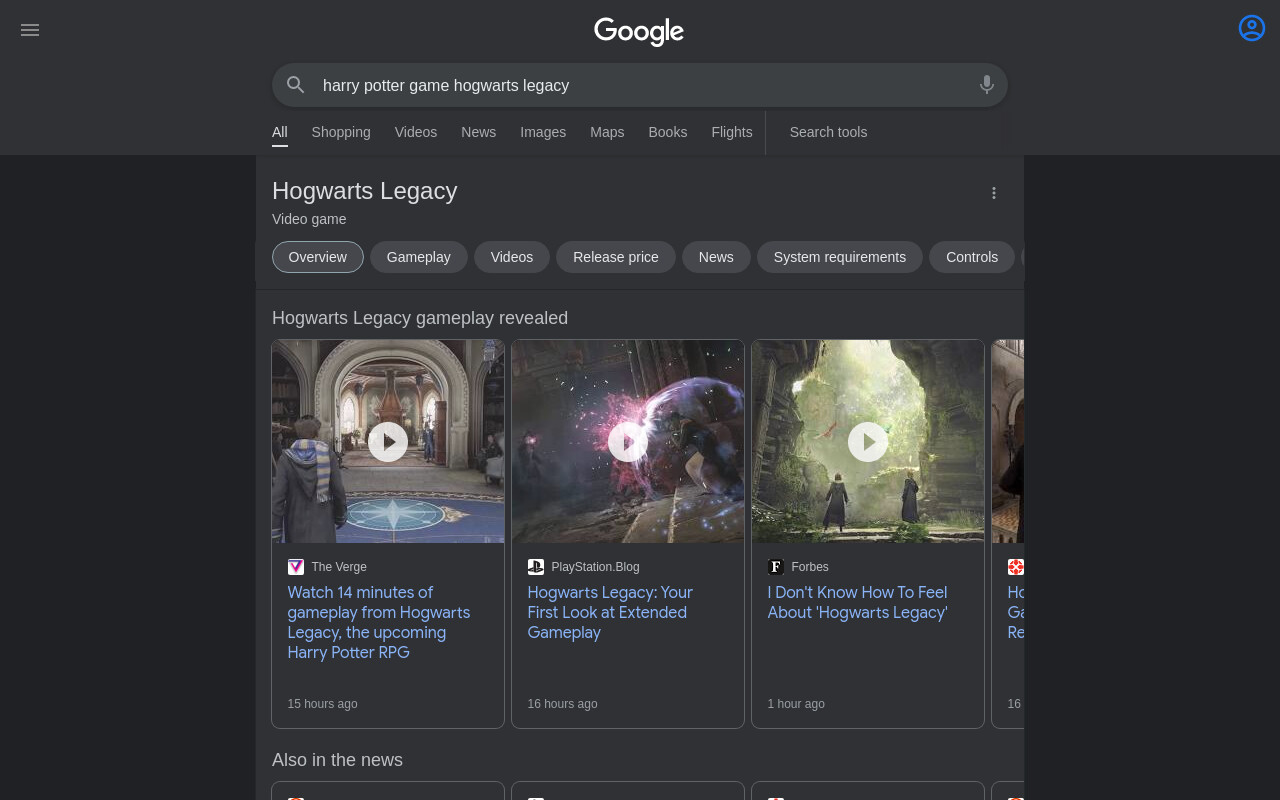1280x800 pixels.
Task: Play the Forbes video
Action: pyautogui.click(x=868, y=442)
